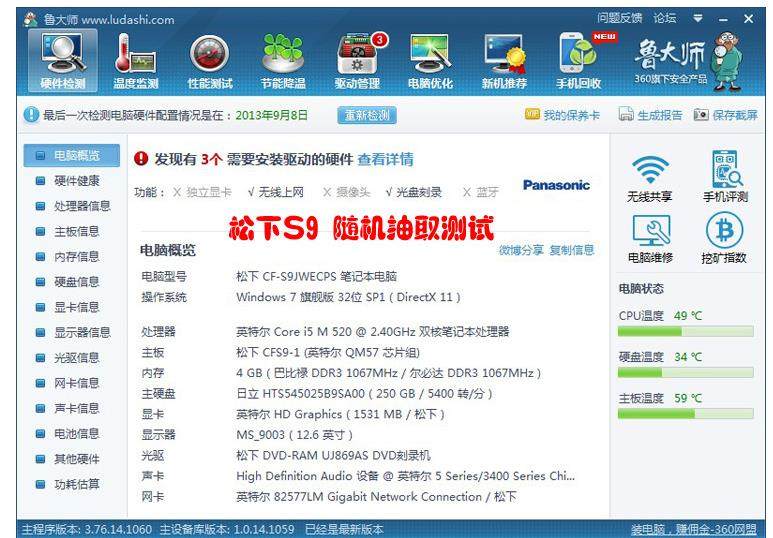Click the CPU温度 temperature bar

click(x=686, y=331)
